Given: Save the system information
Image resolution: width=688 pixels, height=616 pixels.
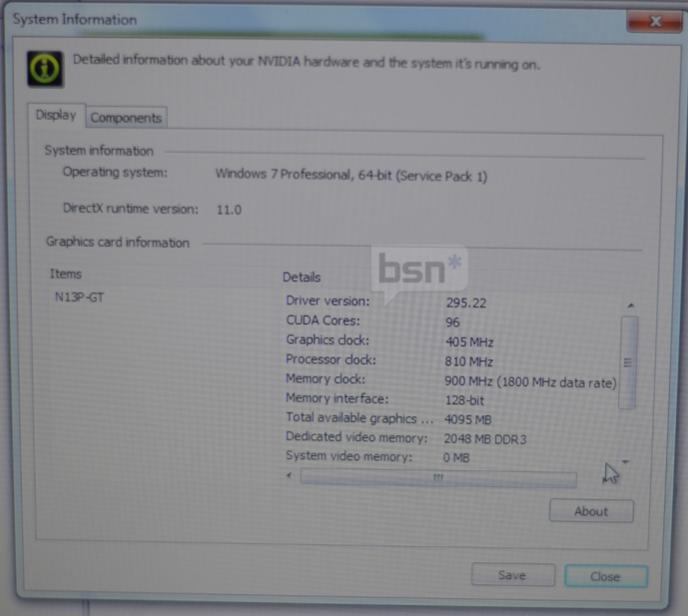Looking at the screenshot, I should pos(512,575).
